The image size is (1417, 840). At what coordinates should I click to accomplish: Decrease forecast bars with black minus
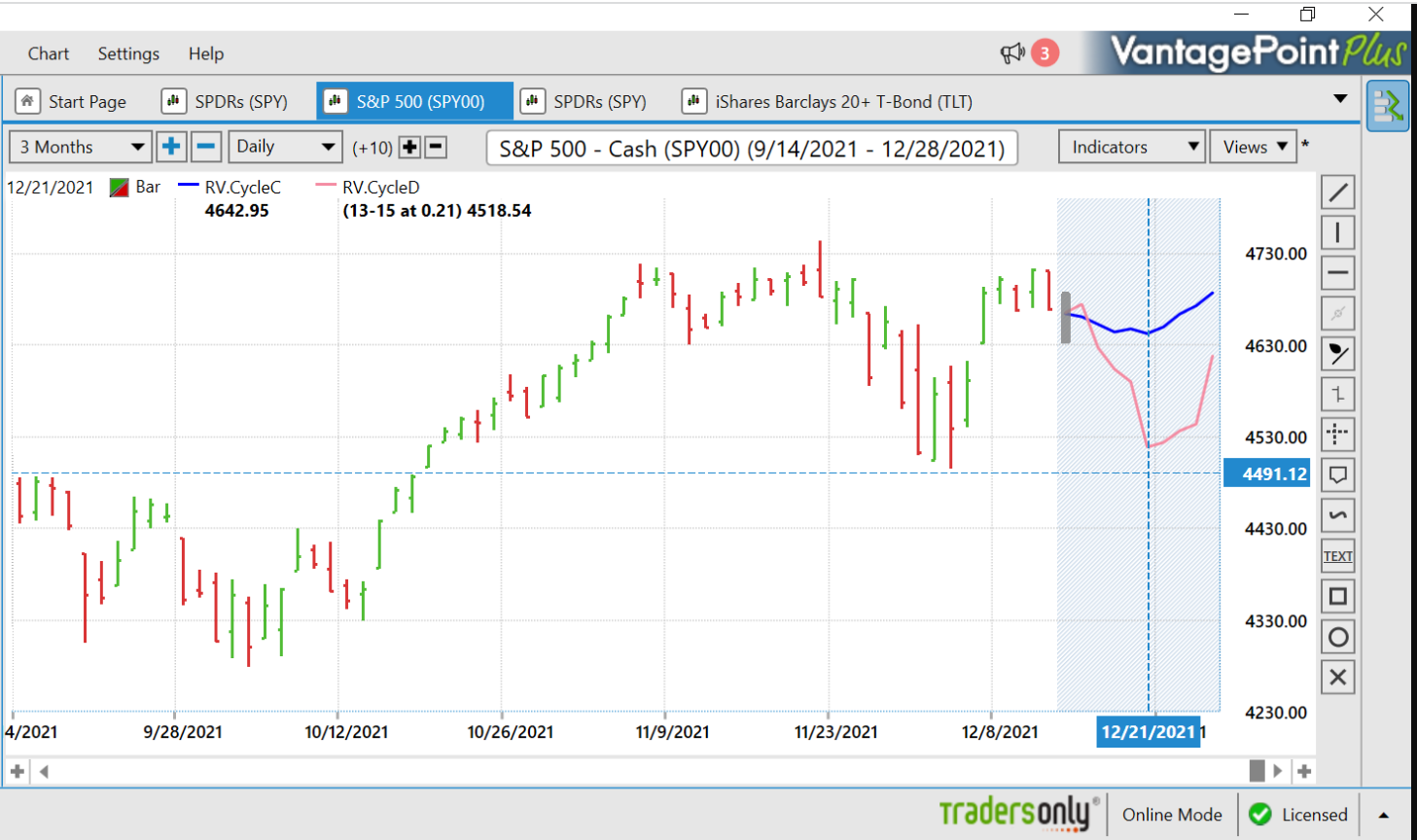437,147
